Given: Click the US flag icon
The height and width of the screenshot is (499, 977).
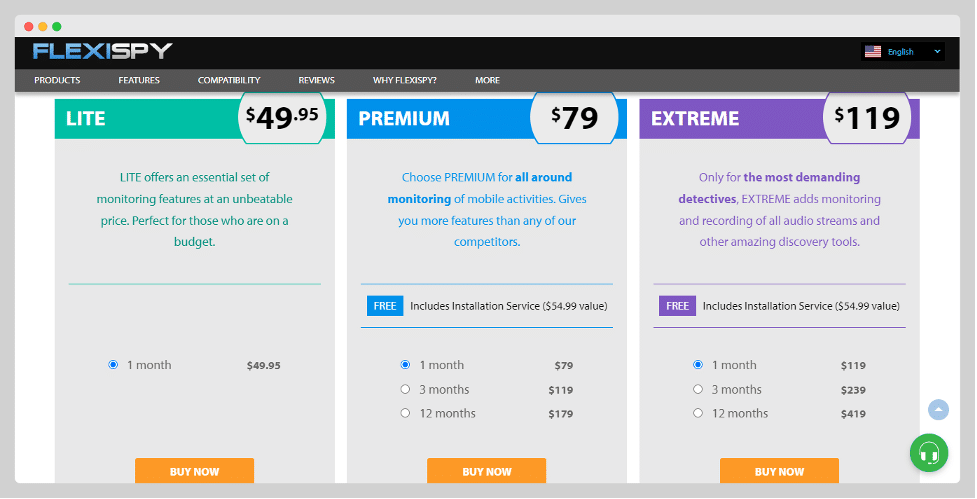Looking at the screenshot, I should click(x=873, y=51).
